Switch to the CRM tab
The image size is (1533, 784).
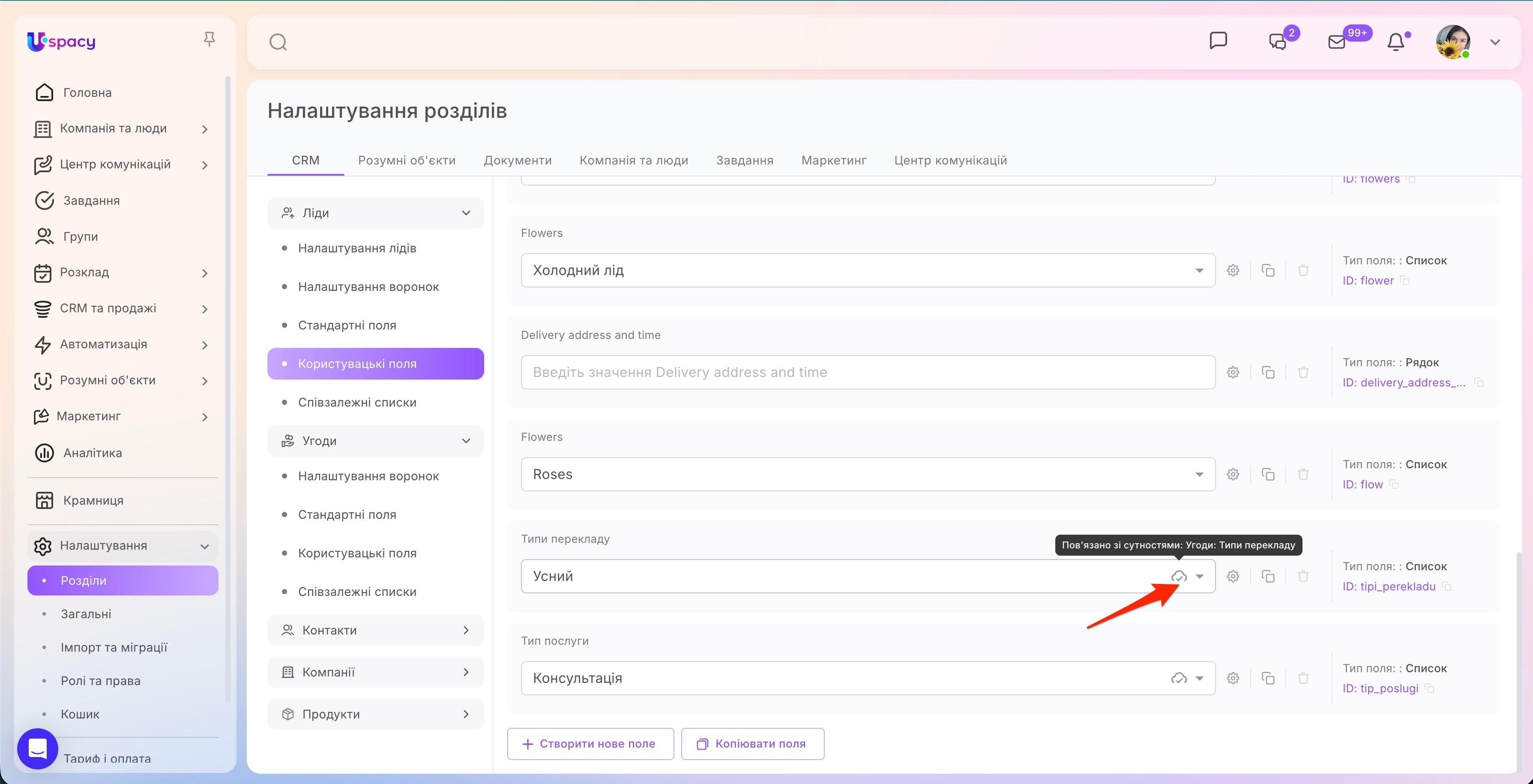point(305,160)
